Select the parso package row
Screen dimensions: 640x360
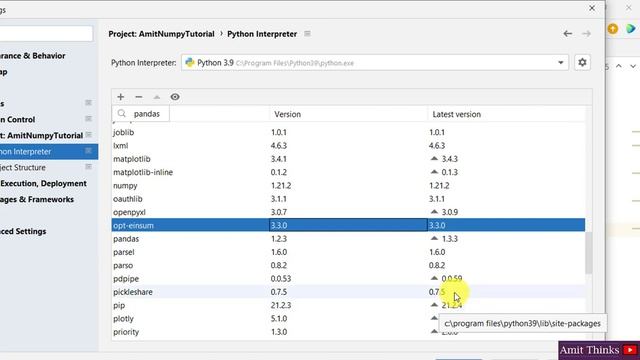[348, 265]
